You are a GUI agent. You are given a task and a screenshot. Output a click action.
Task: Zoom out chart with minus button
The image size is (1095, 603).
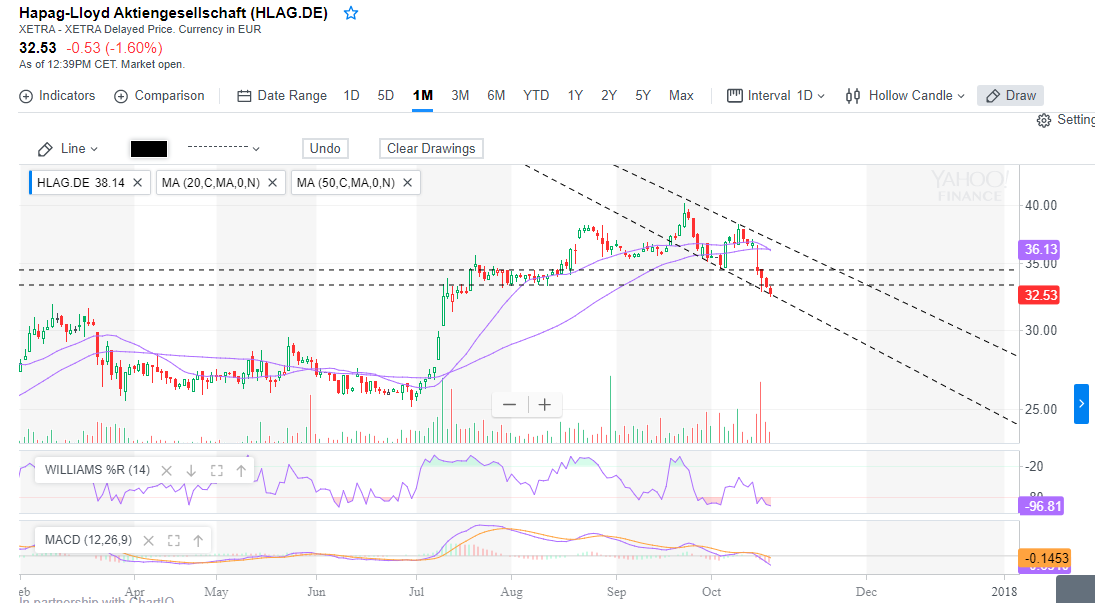coord(510,405)
